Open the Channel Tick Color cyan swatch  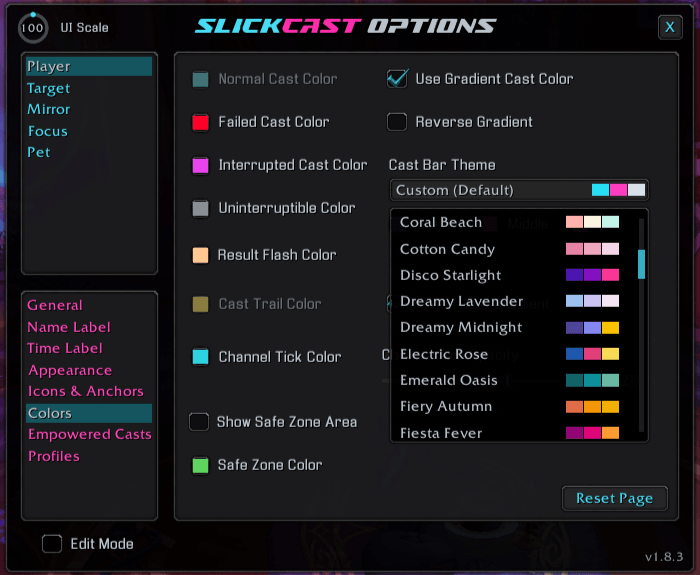click(200, 357)
